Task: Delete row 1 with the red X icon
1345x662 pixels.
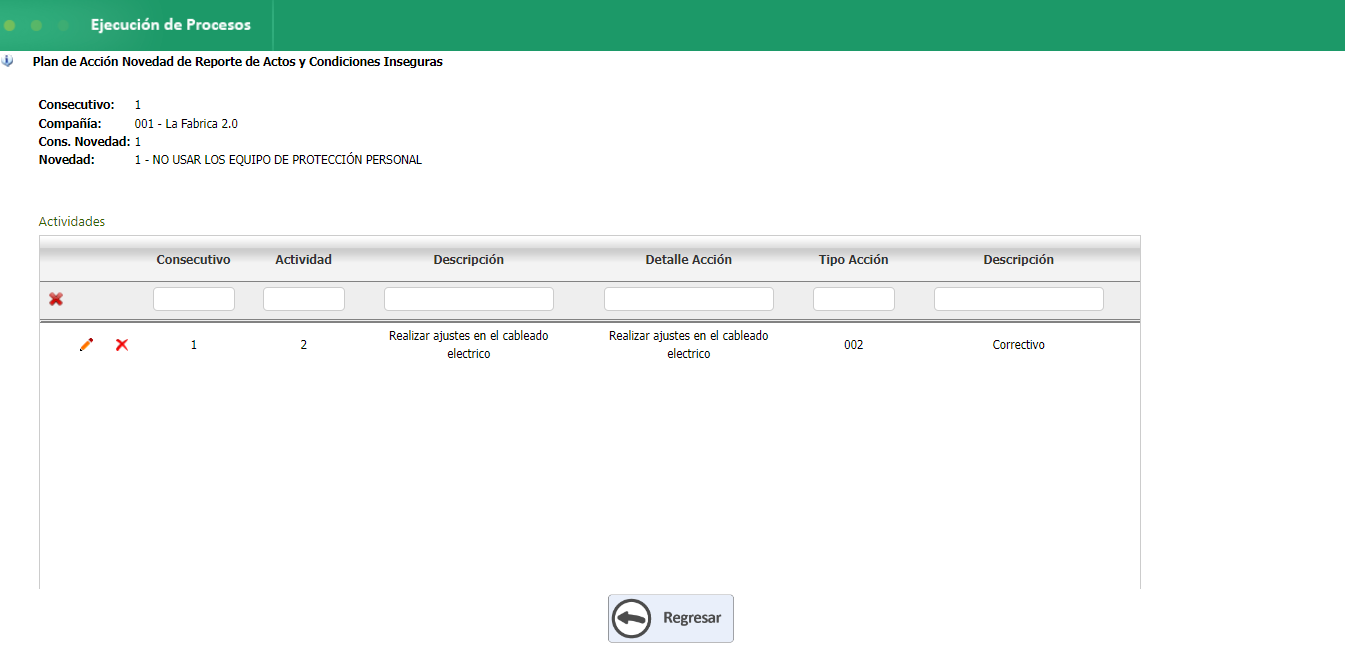Action: click(x=122, y=344)
